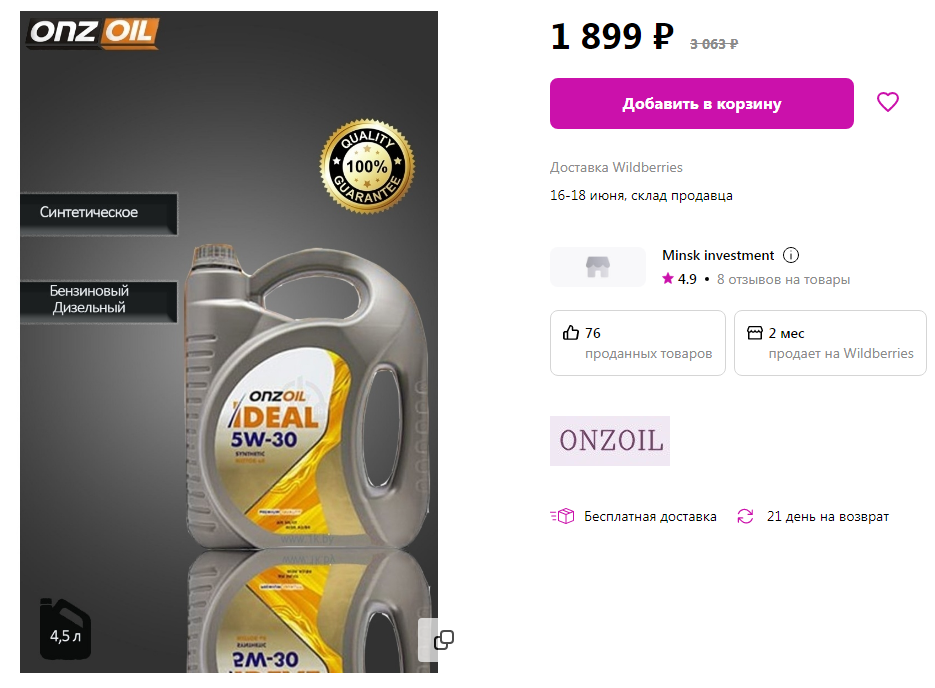Open the 8 отзывов на товары link
The height and width of the screenshot is (688, 935).
(x=783, y=279)
